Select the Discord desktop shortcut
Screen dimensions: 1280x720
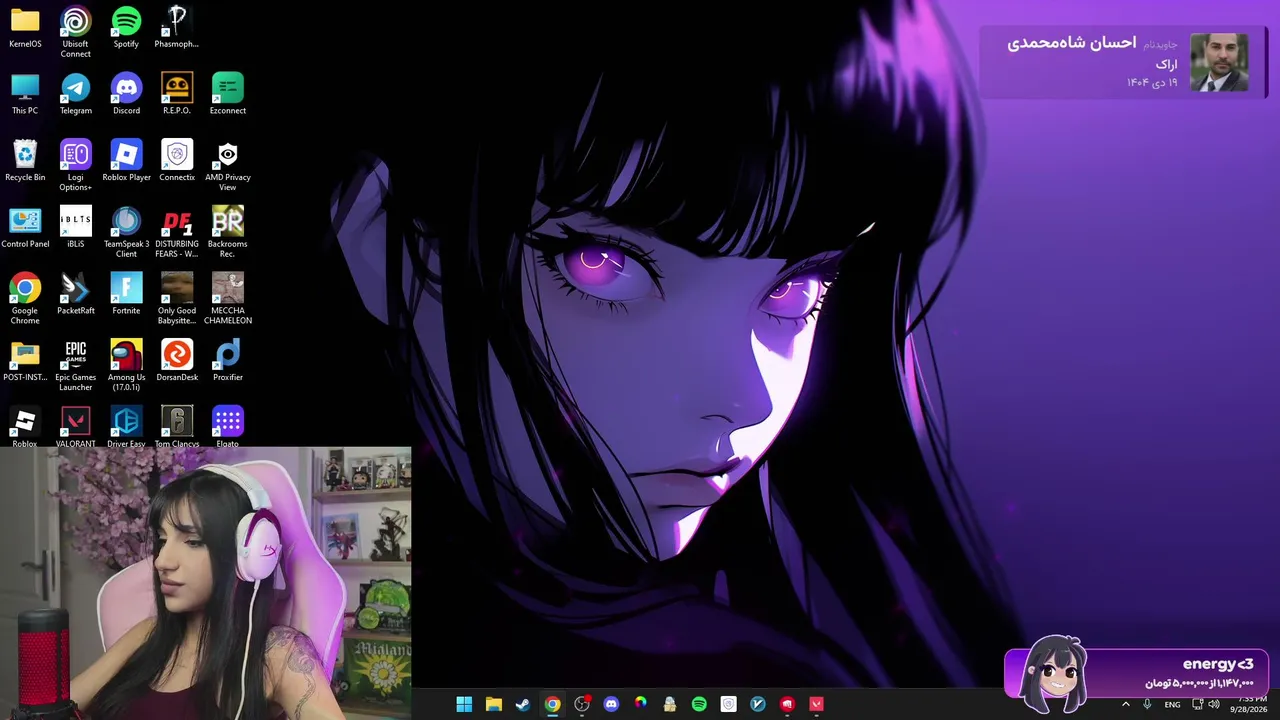[x=126, y=94]
